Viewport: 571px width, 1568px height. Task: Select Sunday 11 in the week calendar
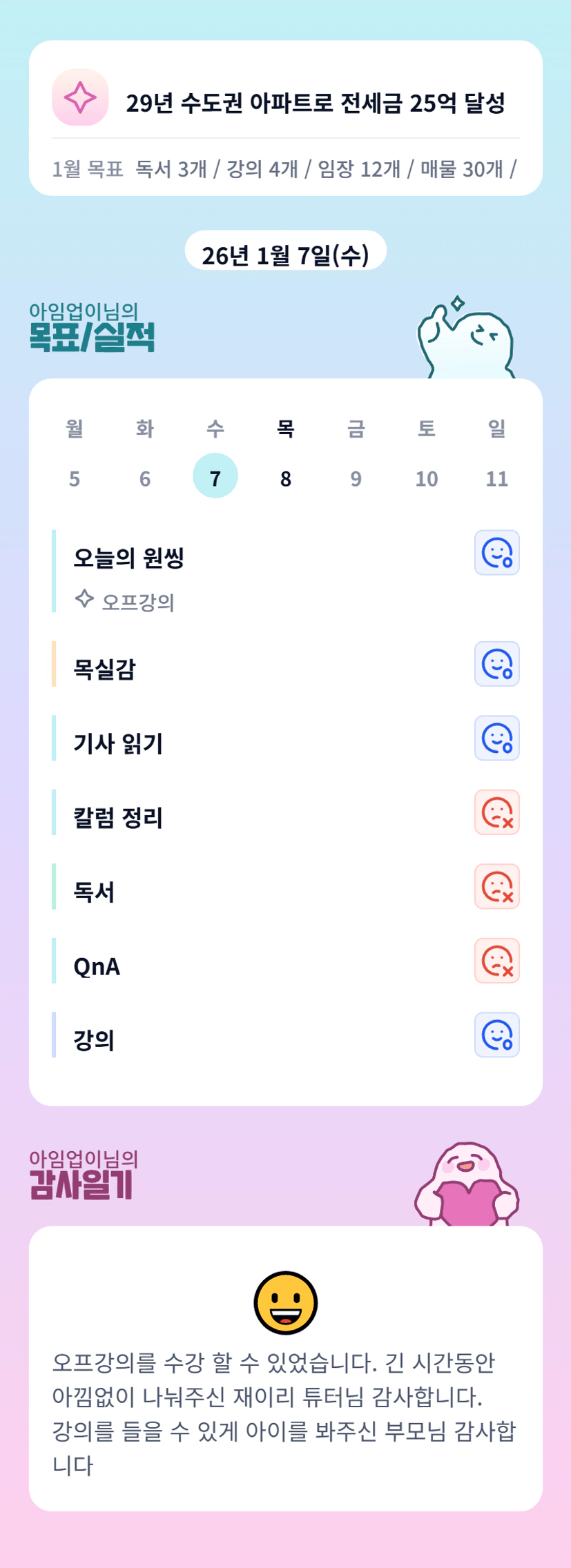[497, 478]
